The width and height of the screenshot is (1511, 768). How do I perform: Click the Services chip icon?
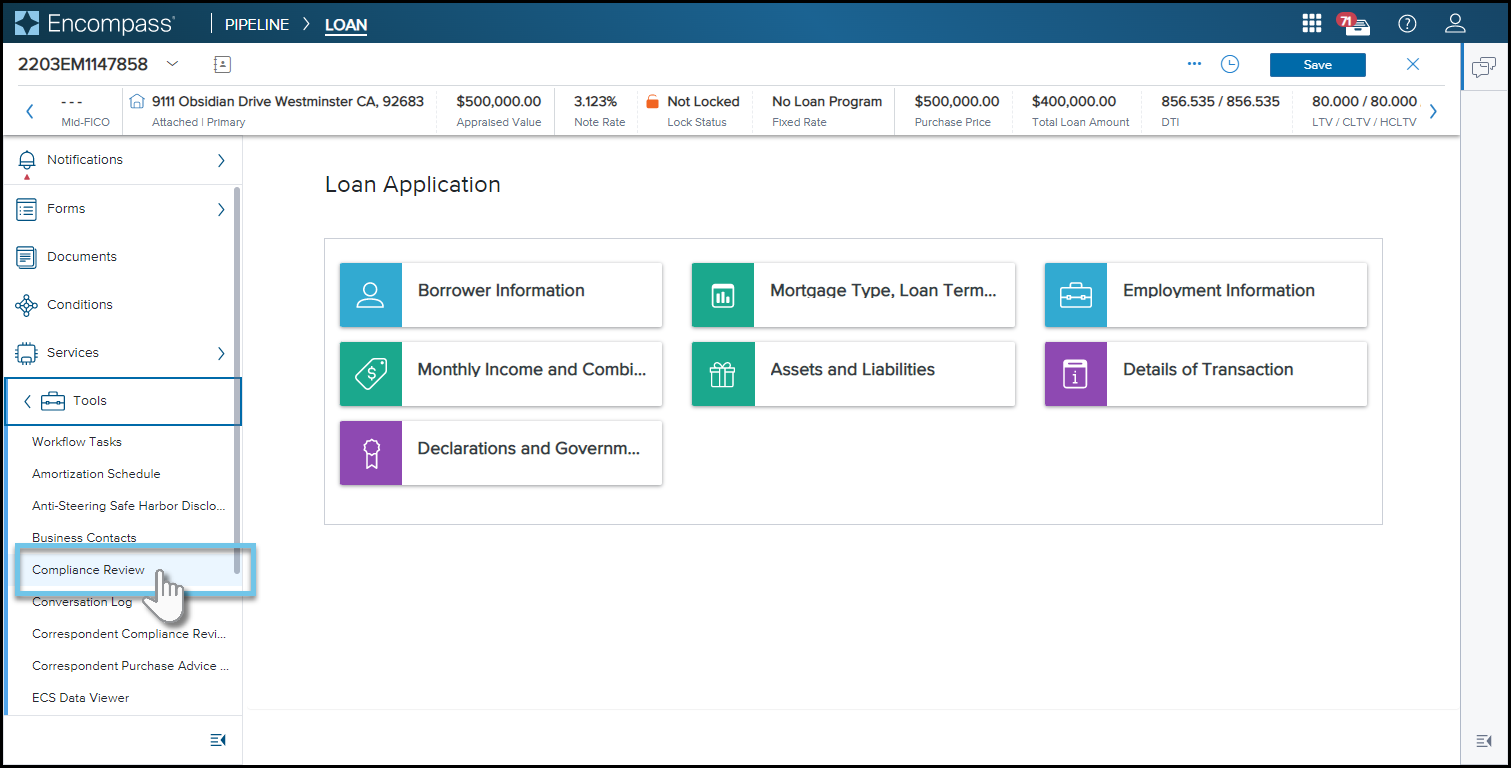click(x=27, y=353)
